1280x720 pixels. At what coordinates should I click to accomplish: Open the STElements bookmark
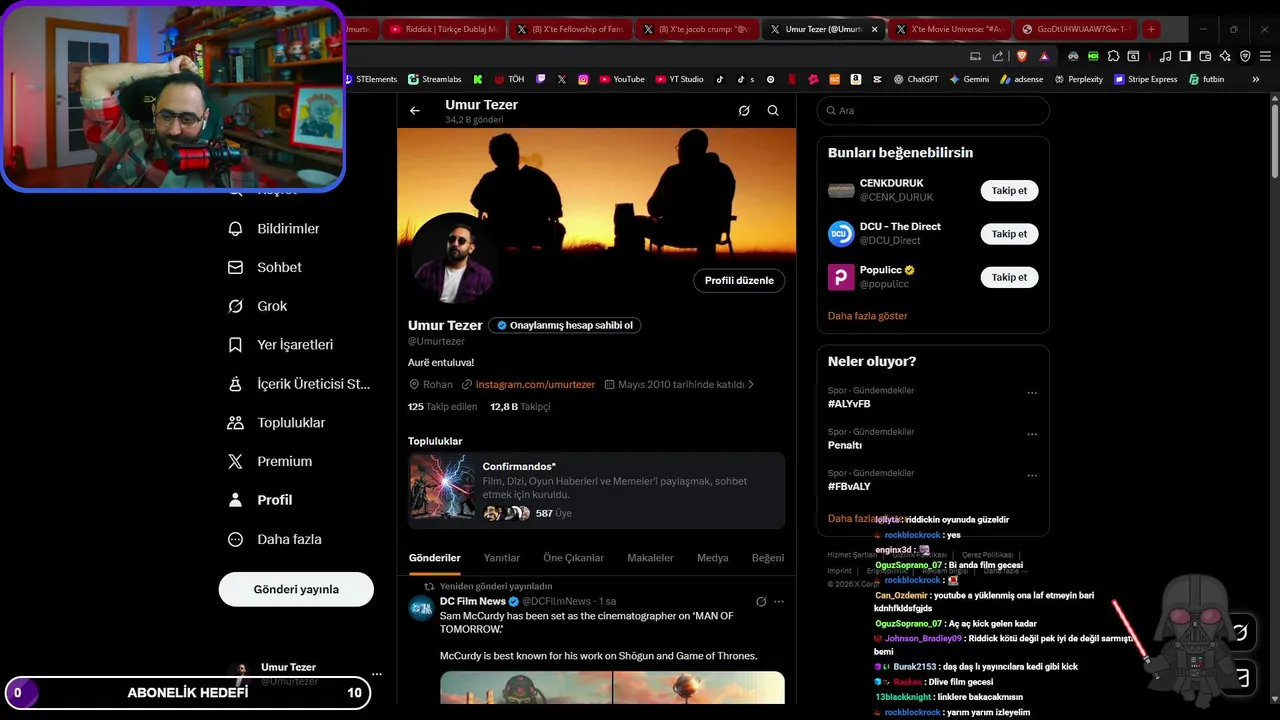371,79
